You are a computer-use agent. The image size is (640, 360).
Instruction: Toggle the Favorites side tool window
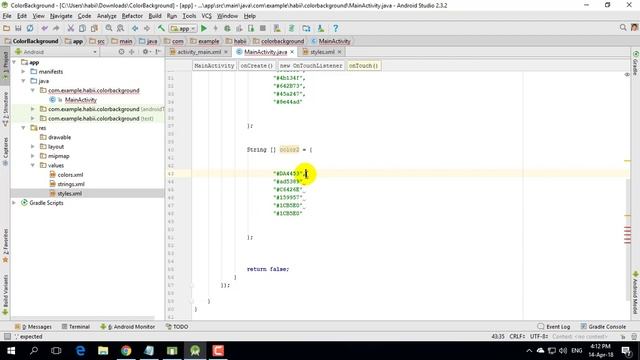pyautogui.click(x=5, y=246)
